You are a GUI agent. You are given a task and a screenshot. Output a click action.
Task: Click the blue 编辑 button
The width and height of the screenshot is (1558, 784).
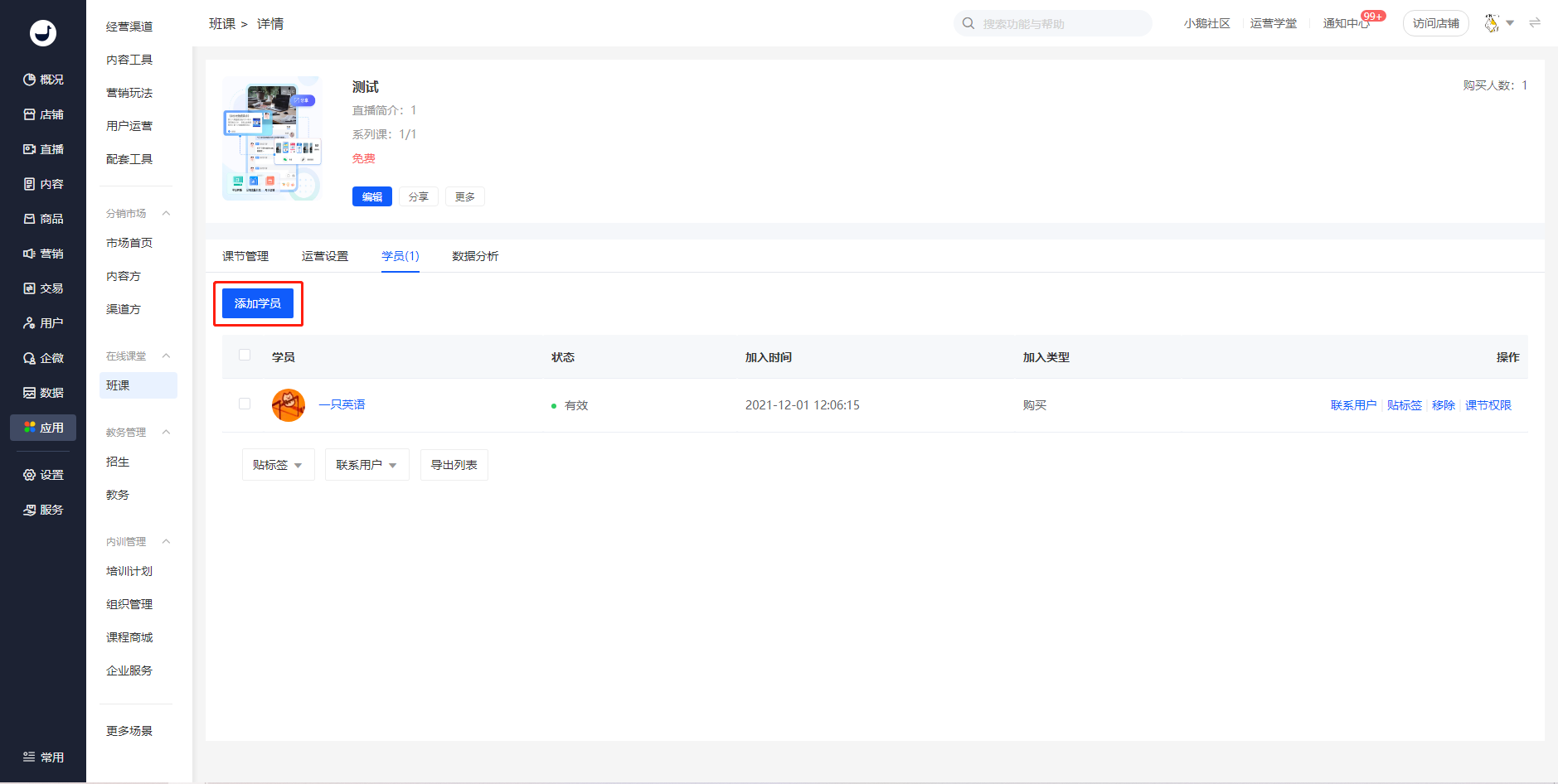pos(372,196)
